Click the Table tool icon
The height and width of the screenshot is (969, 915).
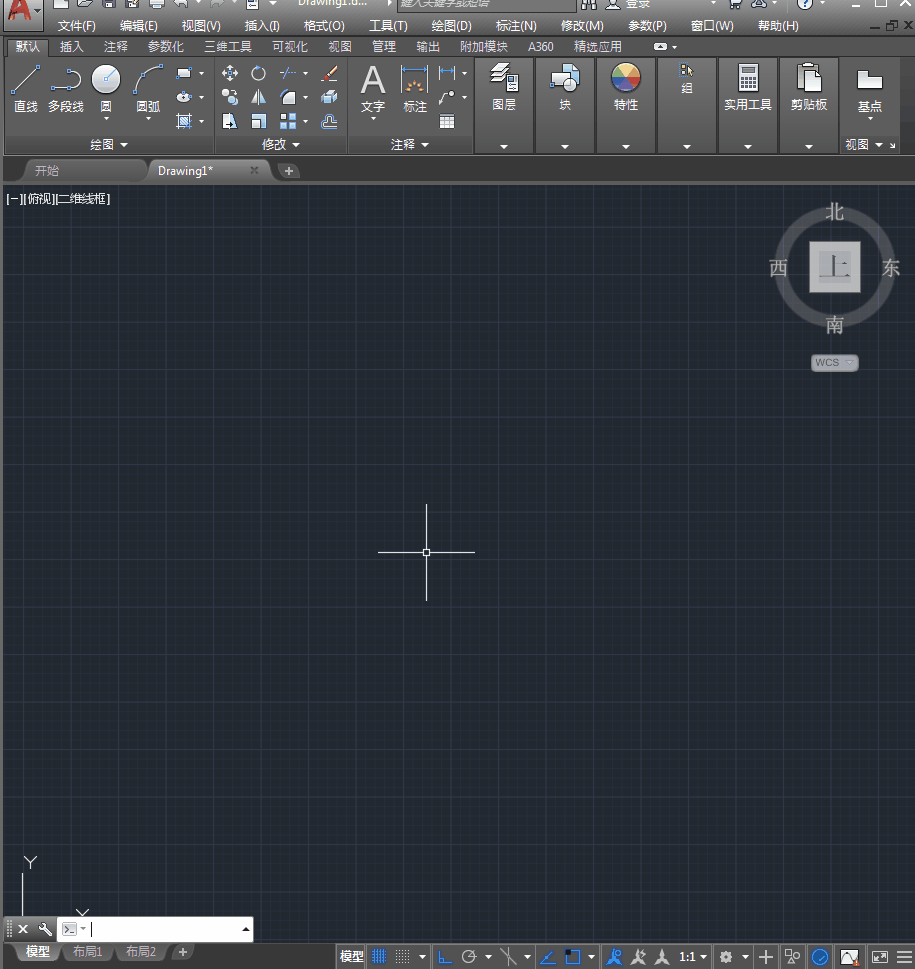447,121
